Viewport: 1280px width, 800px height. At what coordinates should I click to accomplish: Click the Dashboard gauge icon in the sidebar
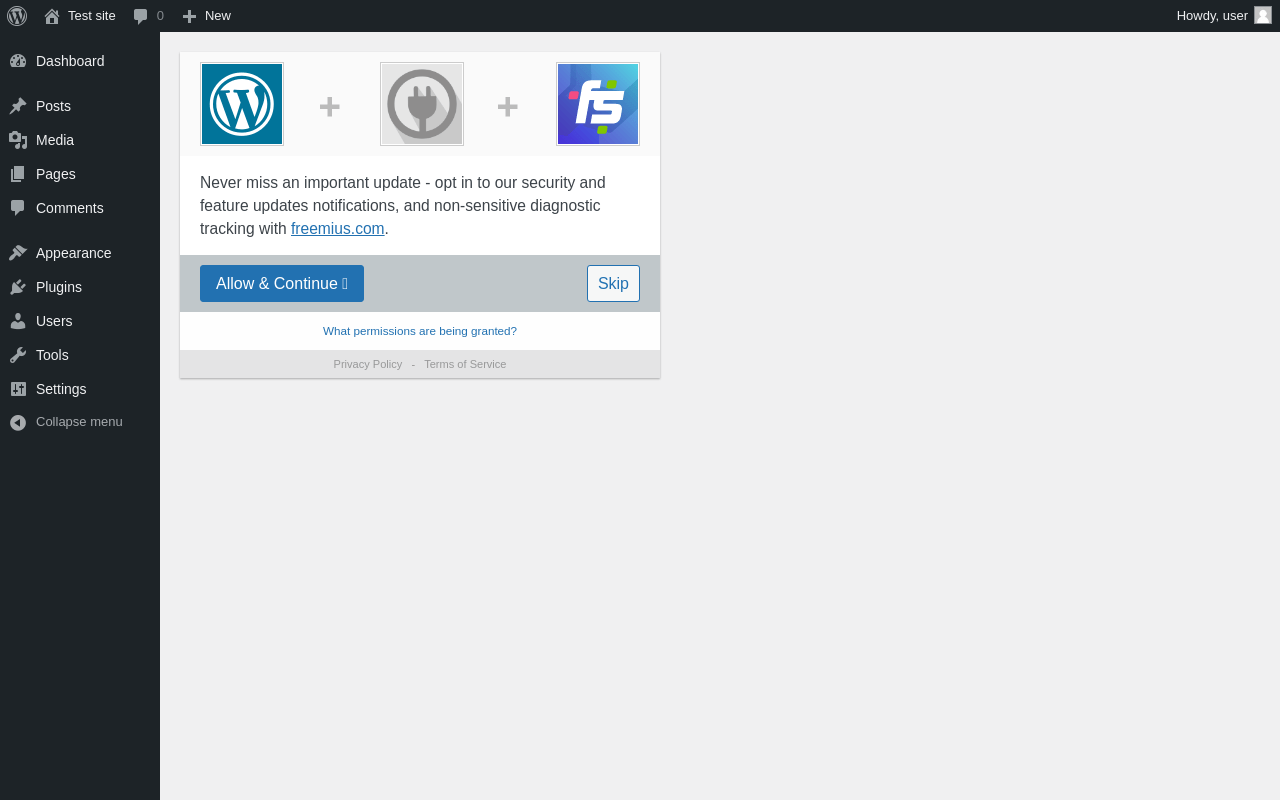point(18,61)
